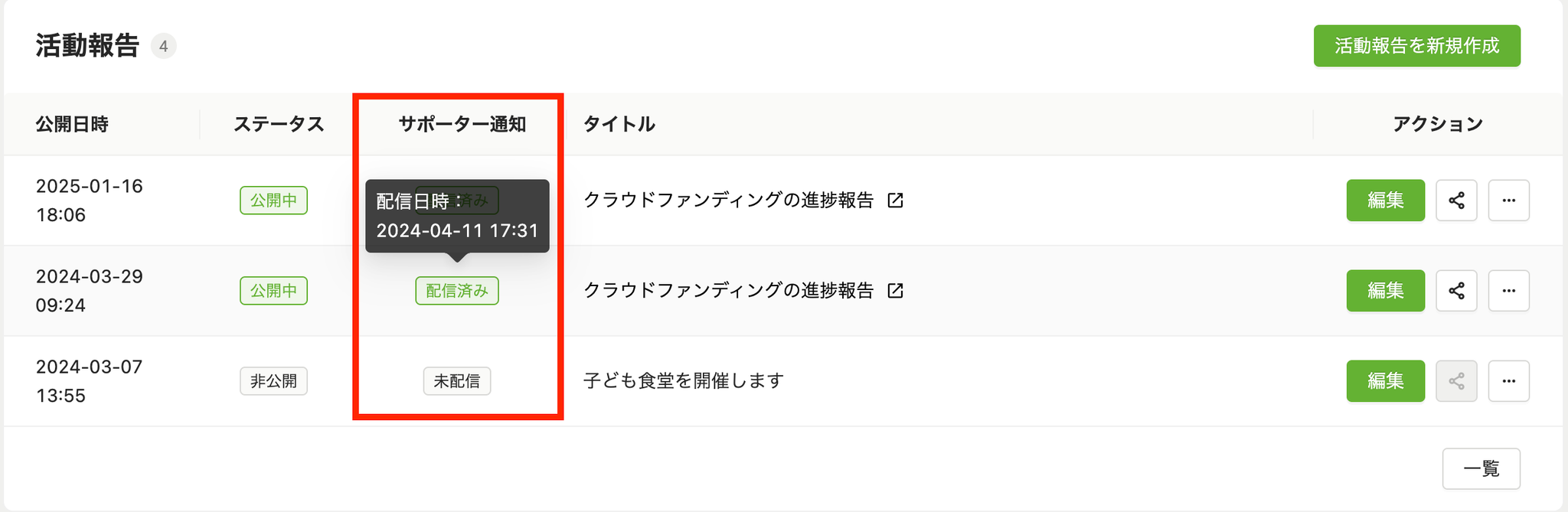Share the 2024-03-29 activity report
This screenshot has width=1568, height=512.
point(1456,291)
